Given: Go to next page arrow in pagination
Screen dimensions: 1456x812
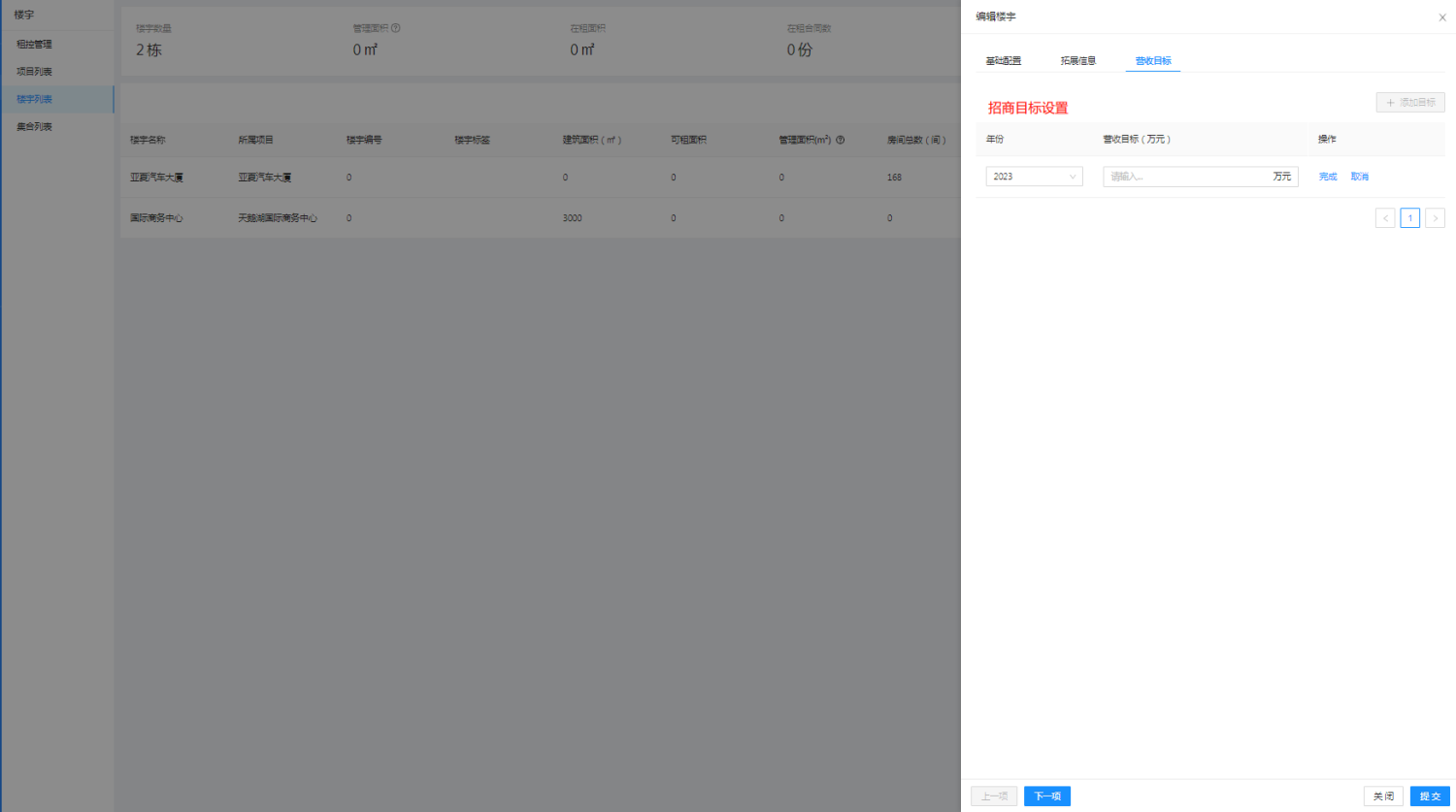Looking at the screenshot, I should point(1435,218).
